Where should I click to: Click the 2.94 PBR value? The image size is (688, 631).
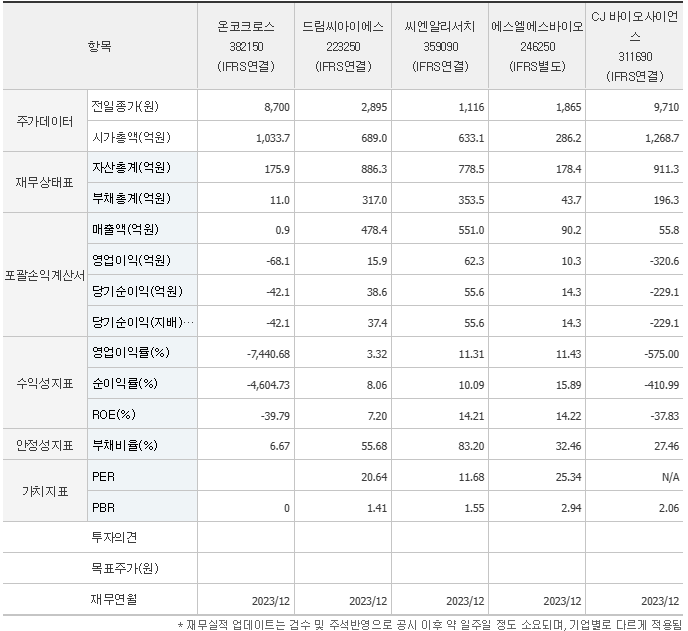coord(571,508)
